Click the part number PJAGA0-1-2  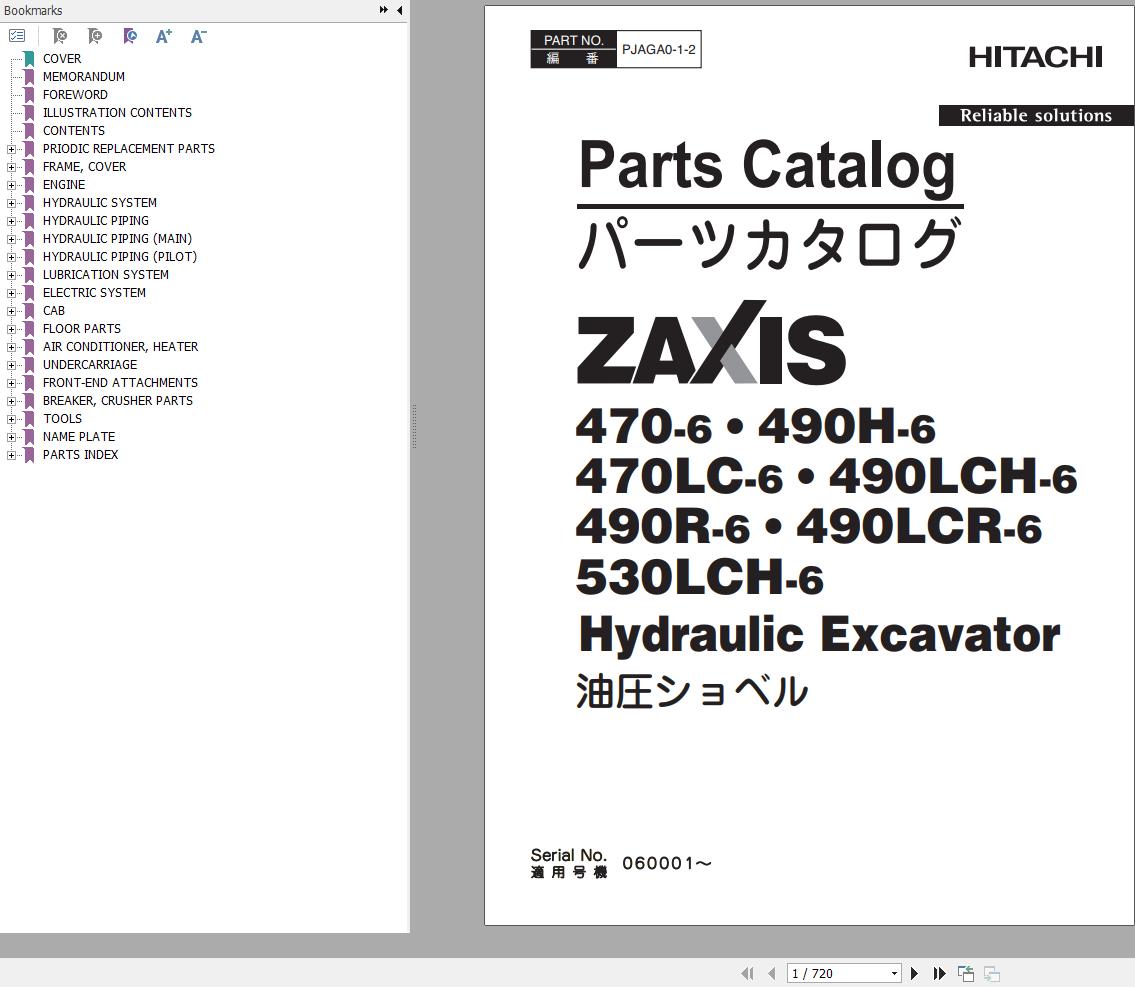(659, 49)
